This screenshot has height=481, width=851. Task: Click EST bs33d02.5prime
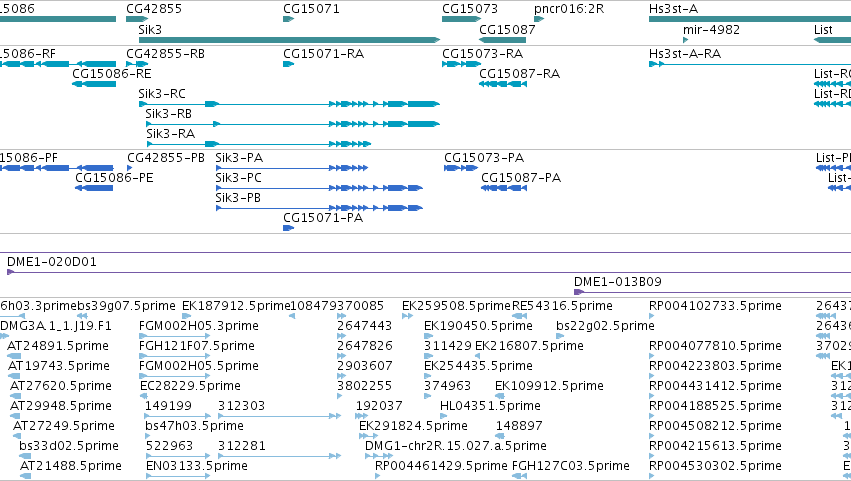[x=68, y=446]
